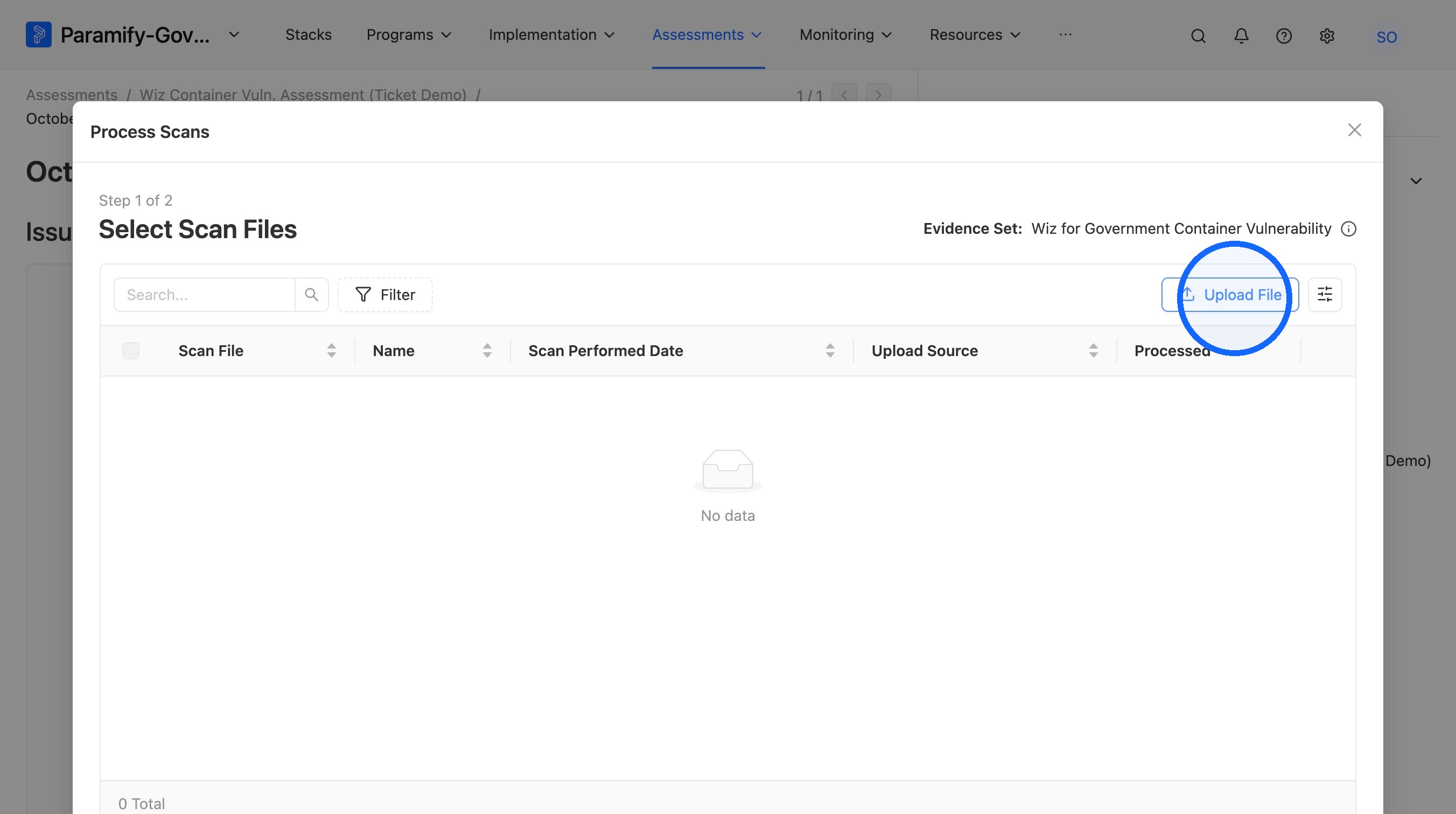
Task: Sort by Scan Performed Date column
Action: 830,351
